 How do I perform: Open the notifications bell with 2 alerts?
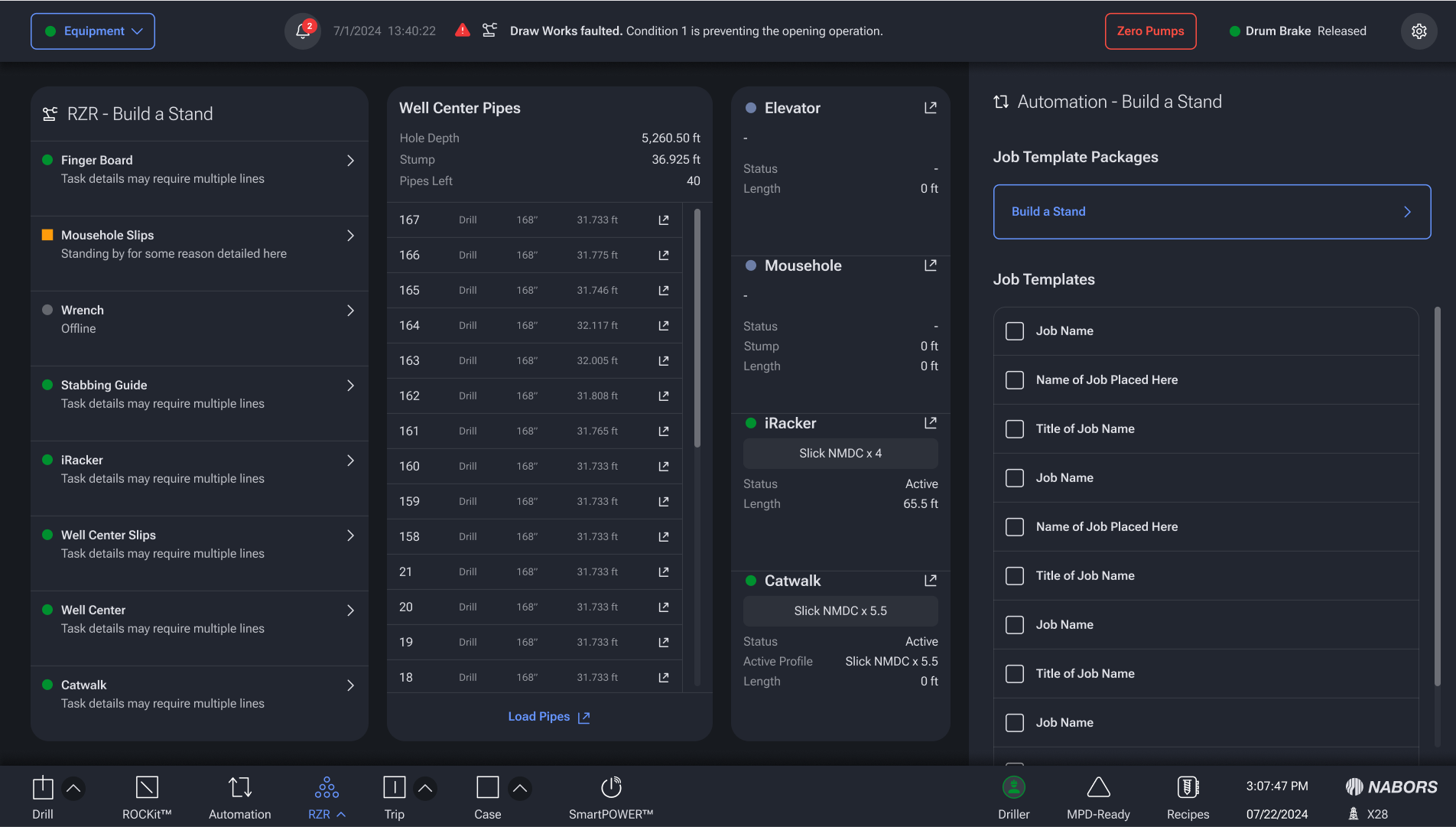[x=303, y=31]
